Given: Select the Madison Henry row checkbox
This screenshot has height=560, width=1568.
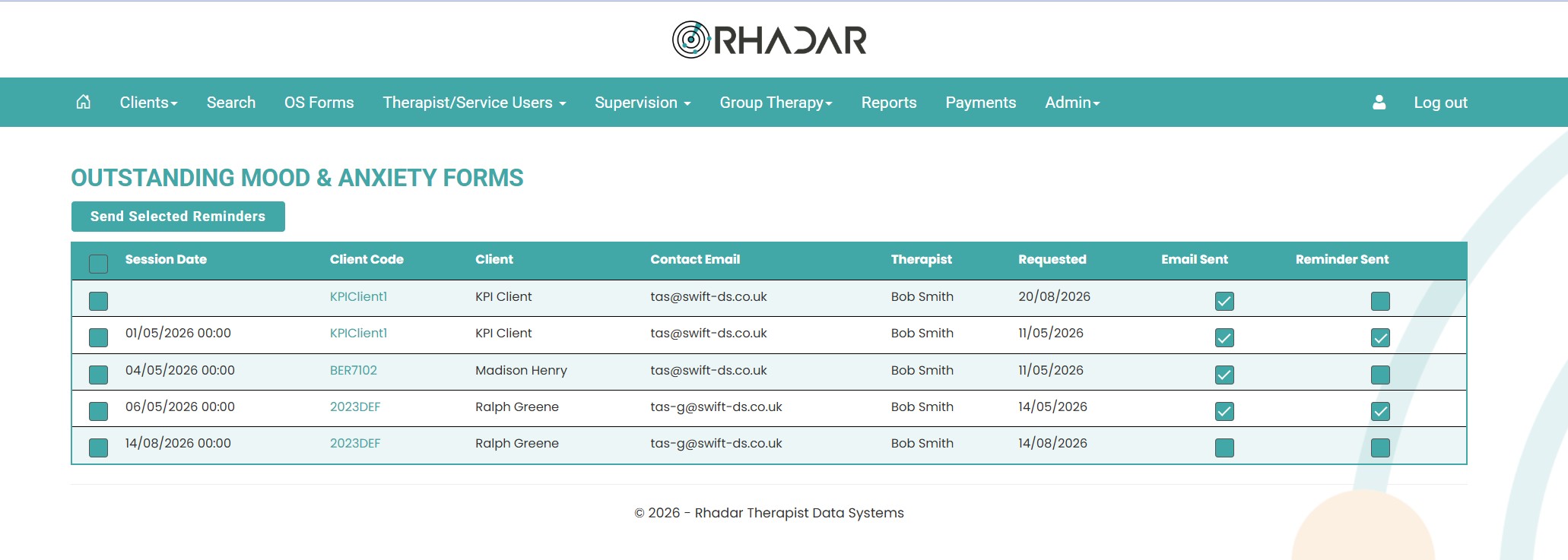Looking at the screenshot, I should click(98, 375).
